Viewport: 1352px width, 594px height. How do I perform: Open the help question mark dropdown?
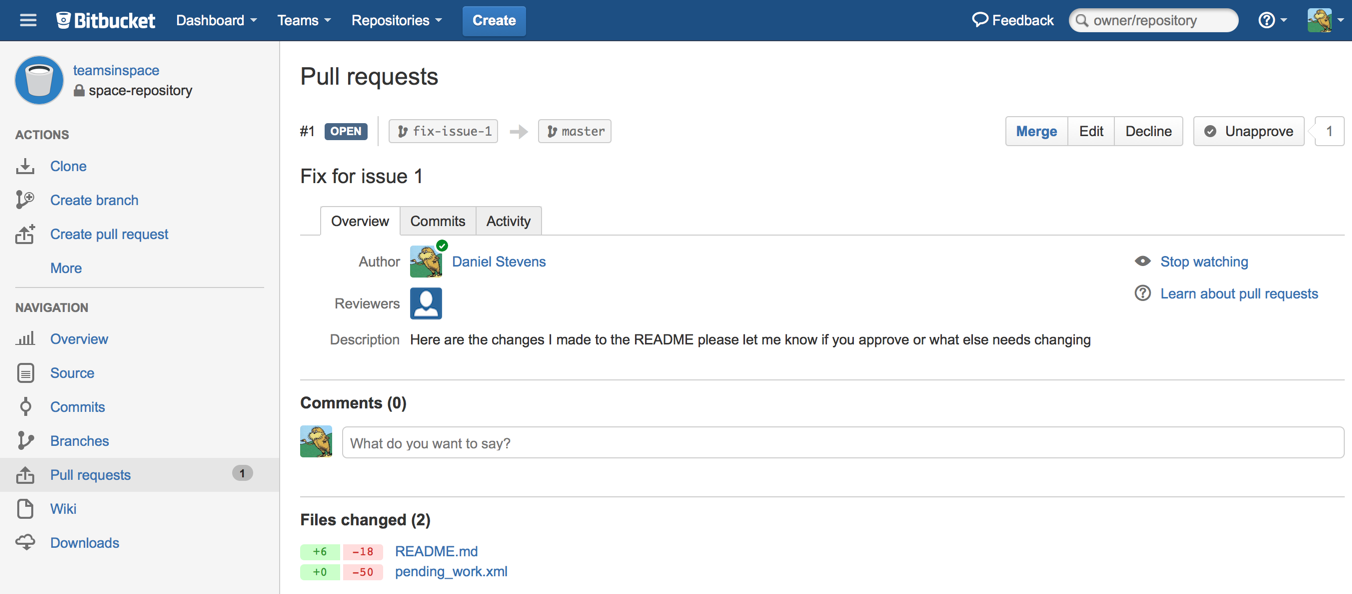tap(1271, 19)
